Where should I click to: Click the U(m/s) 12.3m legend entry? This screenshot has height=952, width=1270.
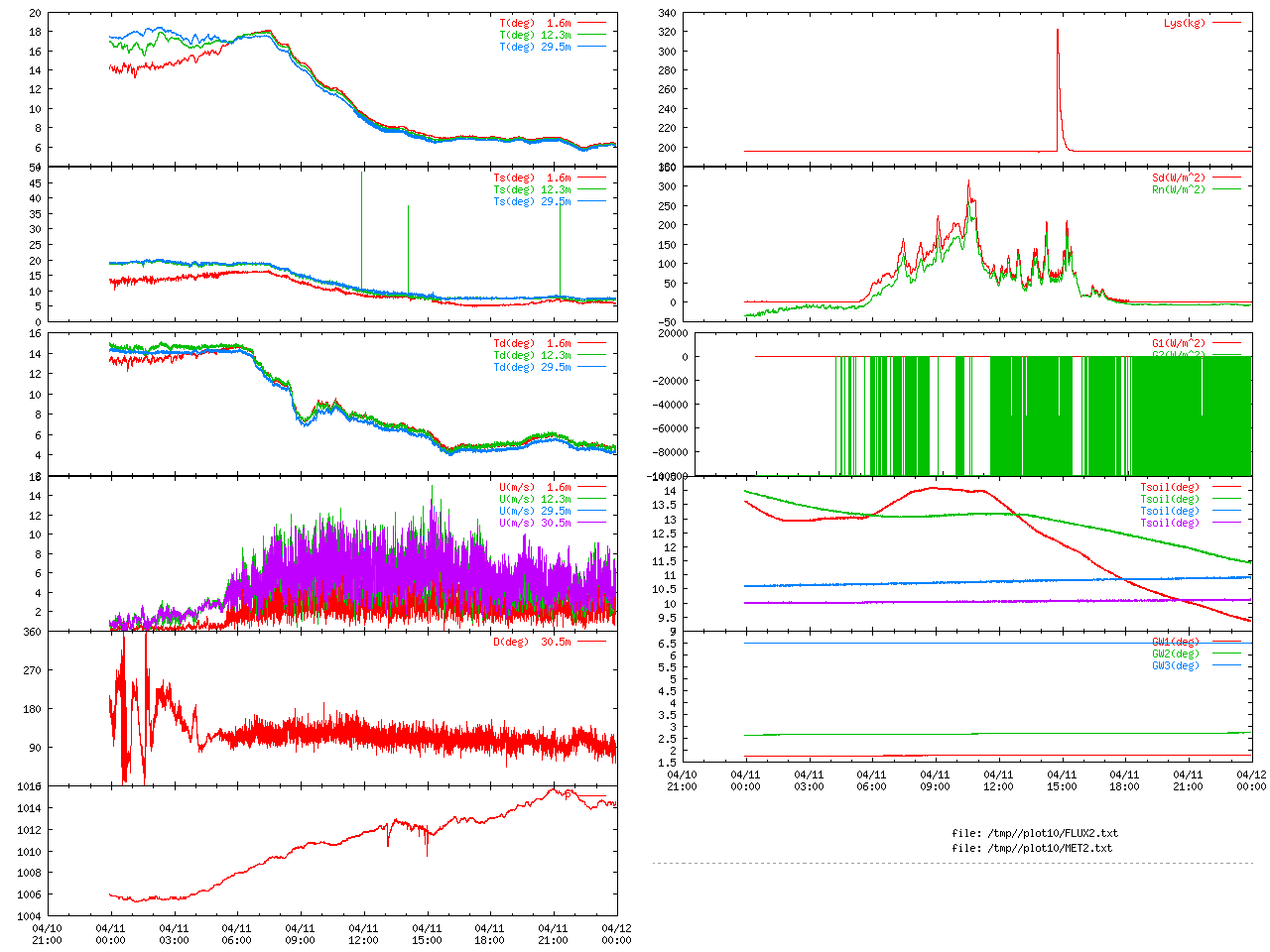(x=536, y=499)
